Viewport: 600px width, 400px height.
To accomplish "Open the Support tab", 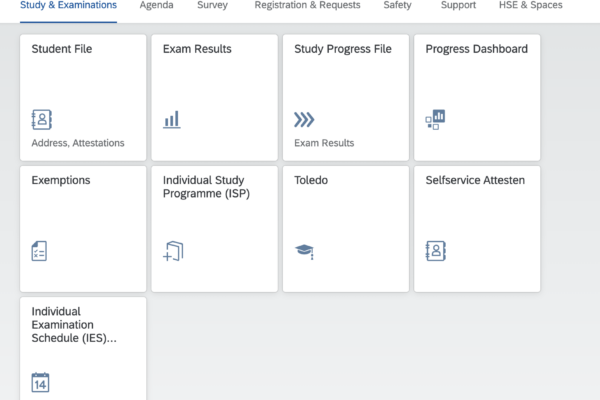I will [x=458, y=5].
